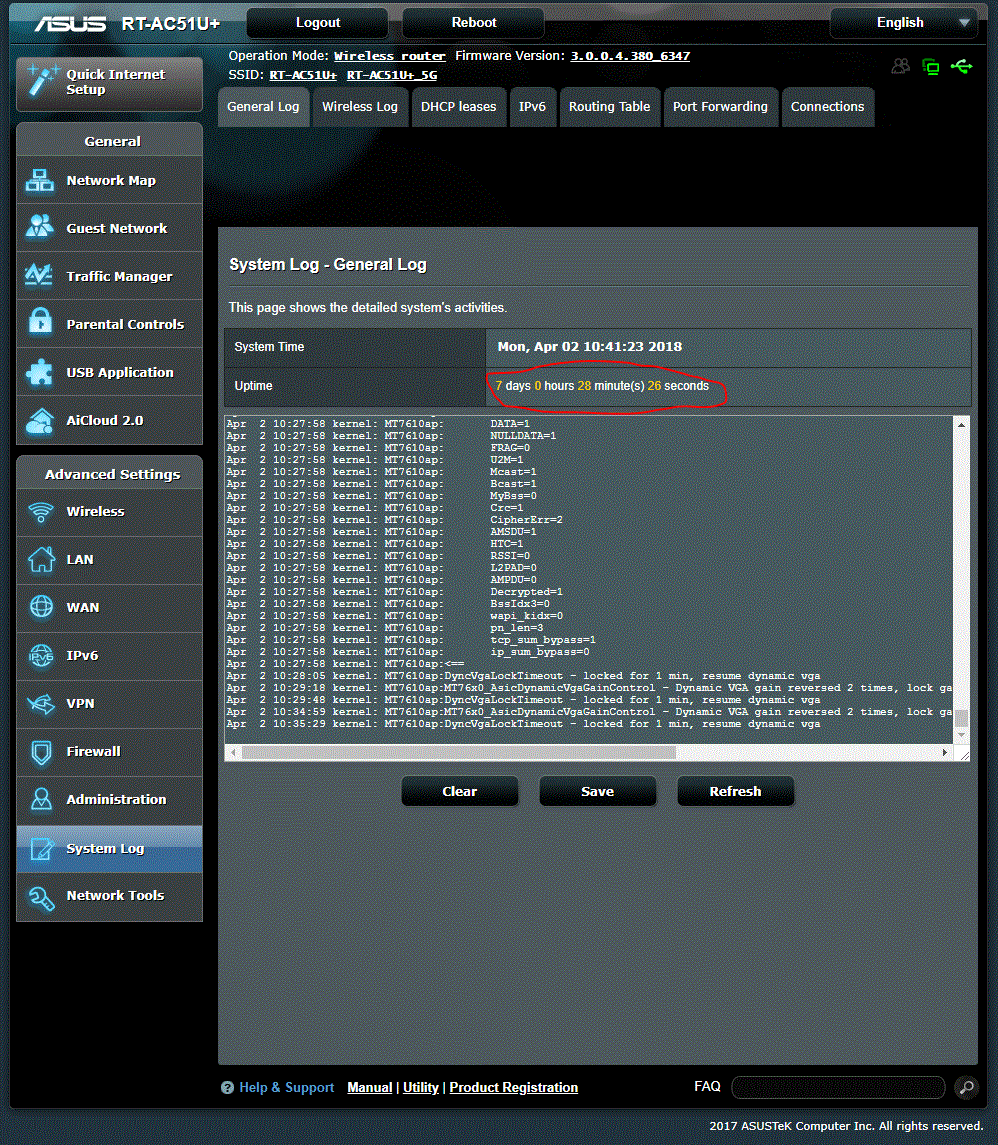Viewport: 998px width, 1145px height.
Task: Switch to the DHCP leases tab
Action: click(x=458, y=106)
